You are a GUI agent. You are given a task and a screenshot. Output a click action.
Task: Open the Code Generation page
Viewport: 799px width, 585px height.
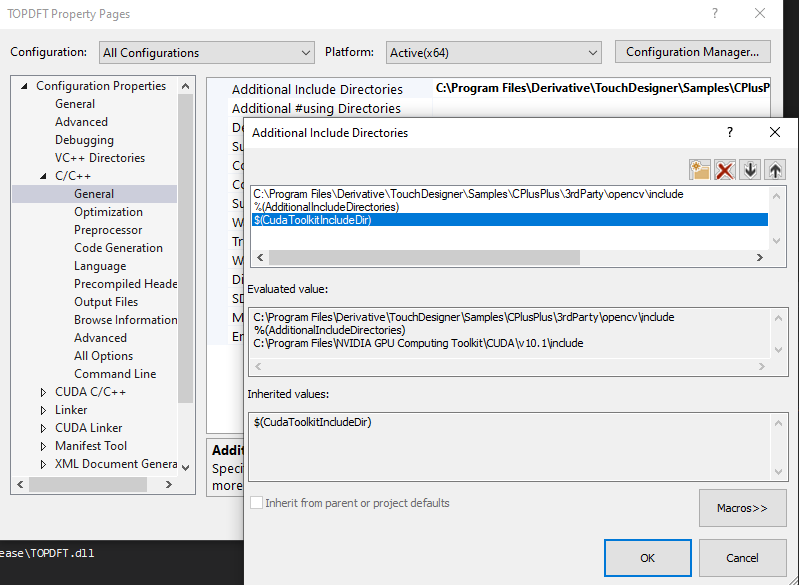pyautogui.click(x=118, y=248)
